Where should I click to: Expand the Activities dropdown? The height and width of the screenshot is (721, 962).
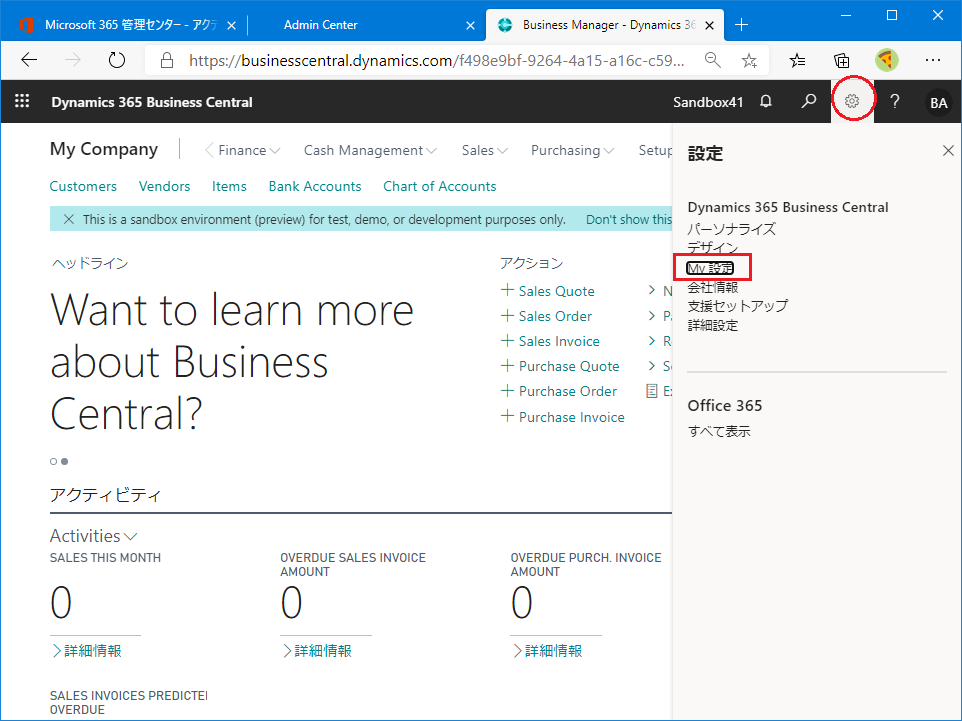tap(93, 536)
